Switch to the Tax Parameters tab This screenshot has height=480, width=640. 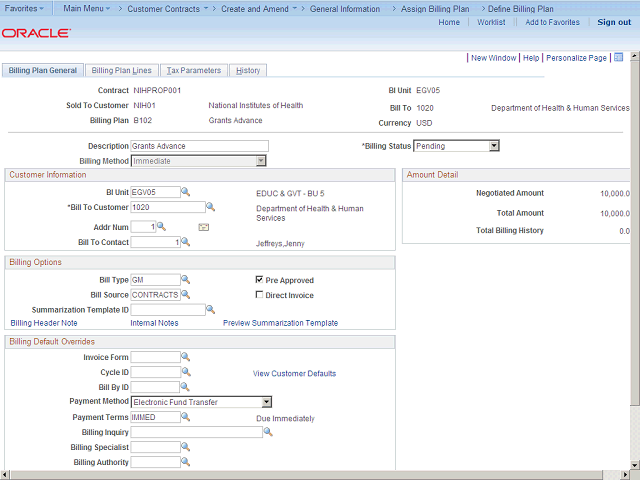pos(194,71)
